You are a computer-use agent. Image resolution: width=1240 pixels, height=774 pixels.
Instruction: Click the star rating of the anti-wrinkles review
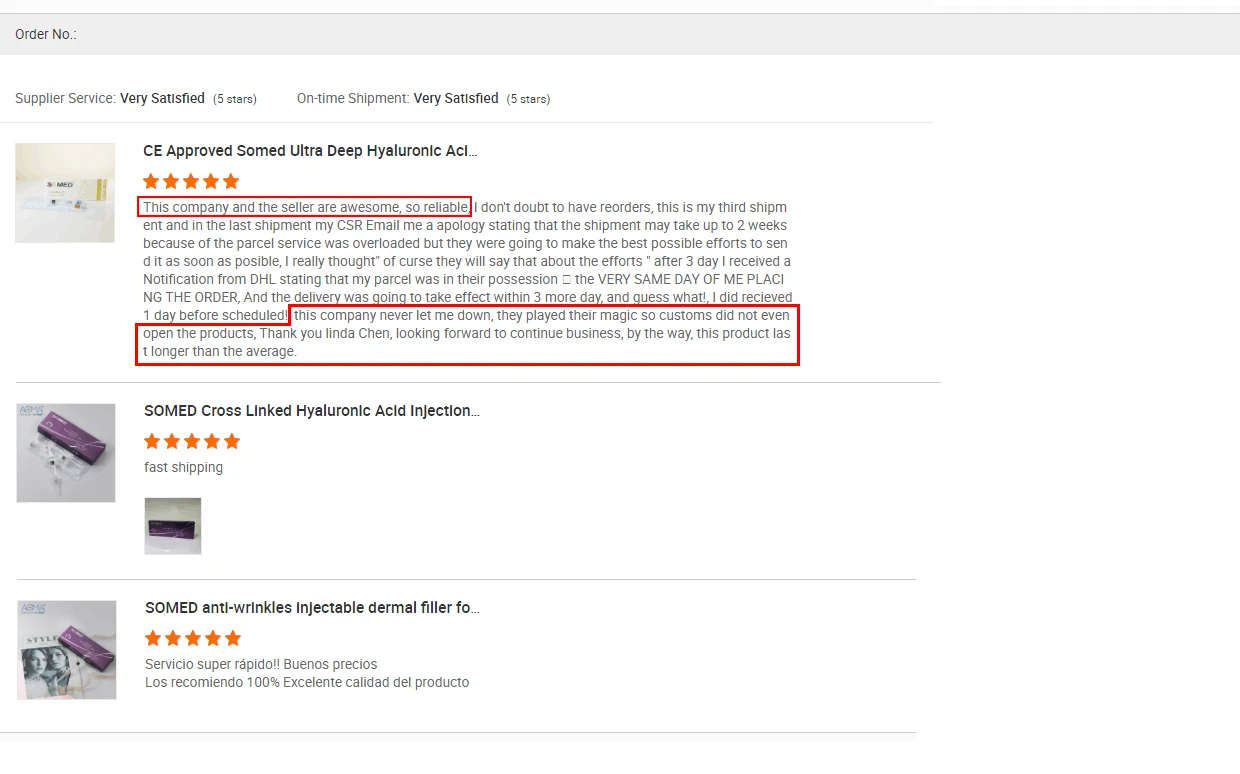193,638
